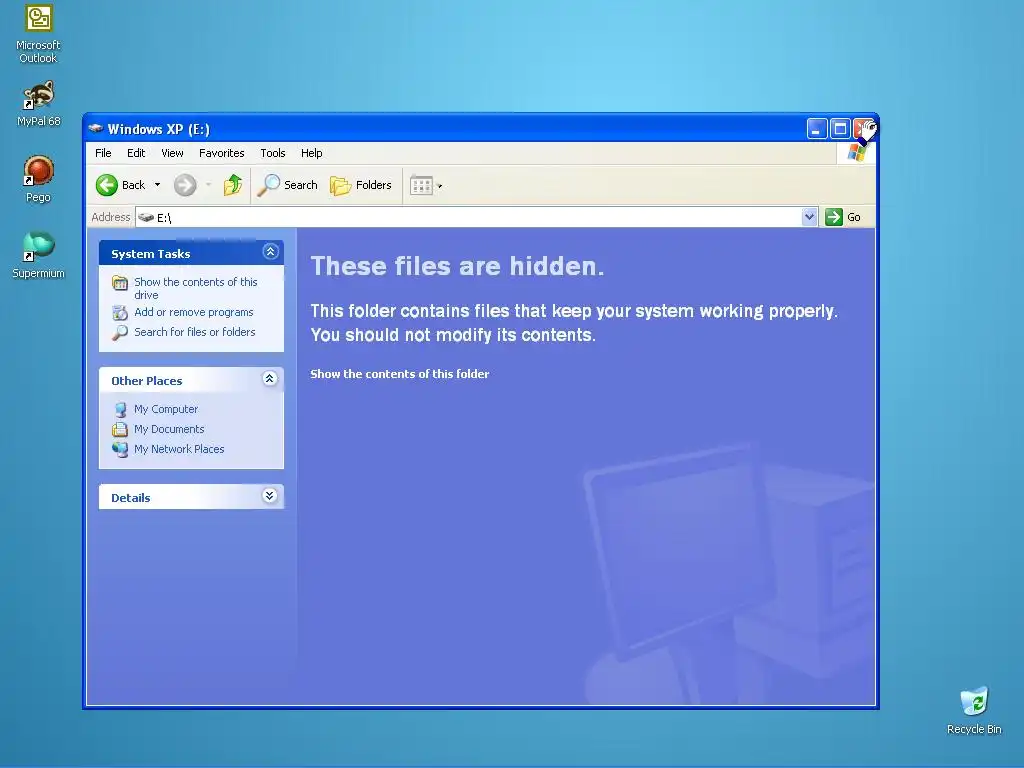Image resolution: width=1024 pixels, height=768 pixels.
Task: Click the Windows flag logo in menu bar
Action: tap(856, 153)
